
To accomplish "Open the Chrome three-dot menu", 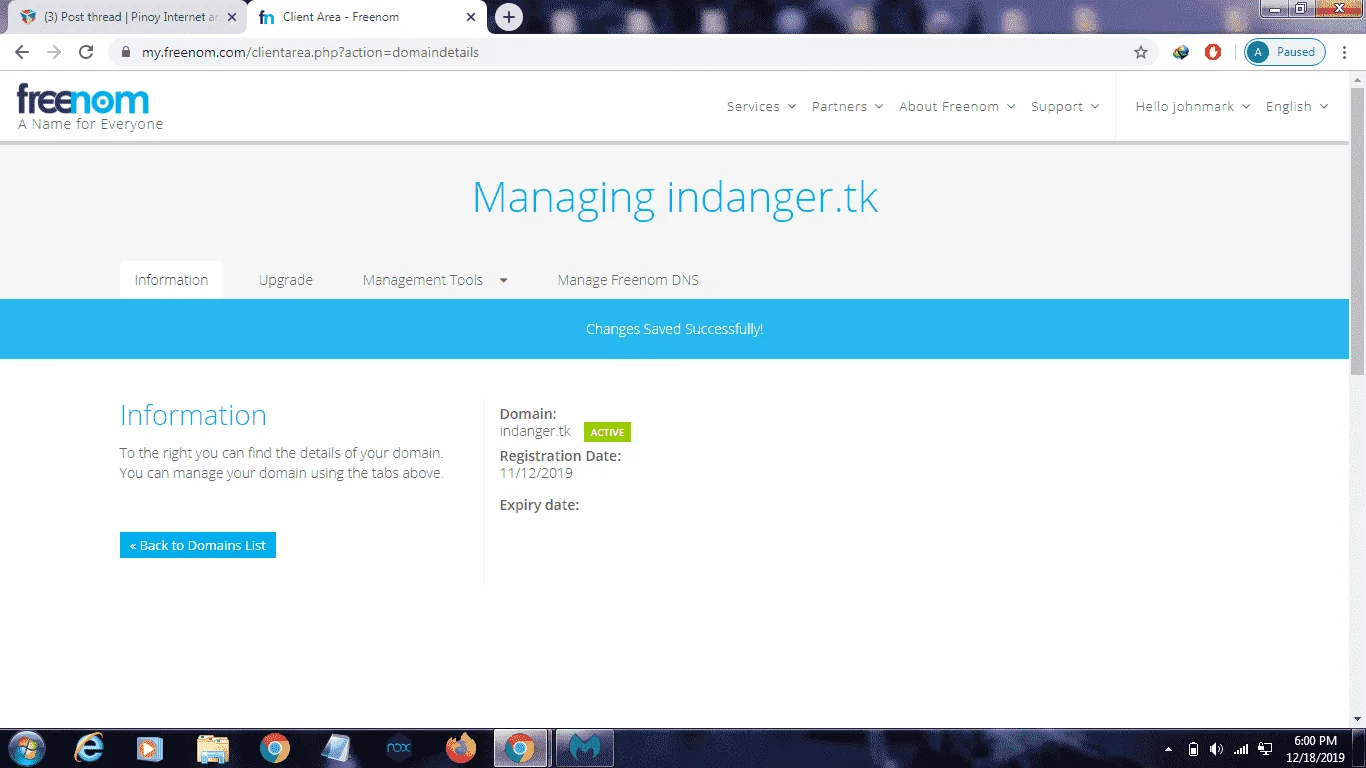I will (1345, 52).
